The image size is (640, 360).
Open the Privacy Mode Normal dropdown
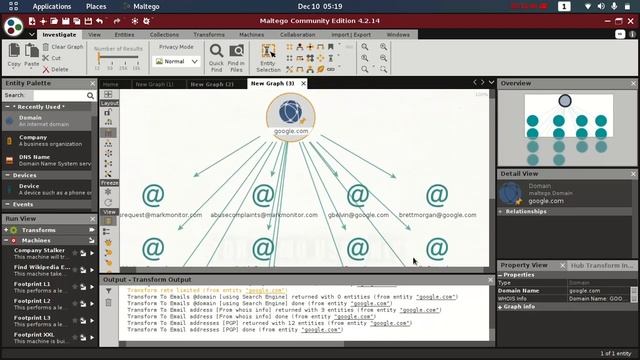pos(177,61)
